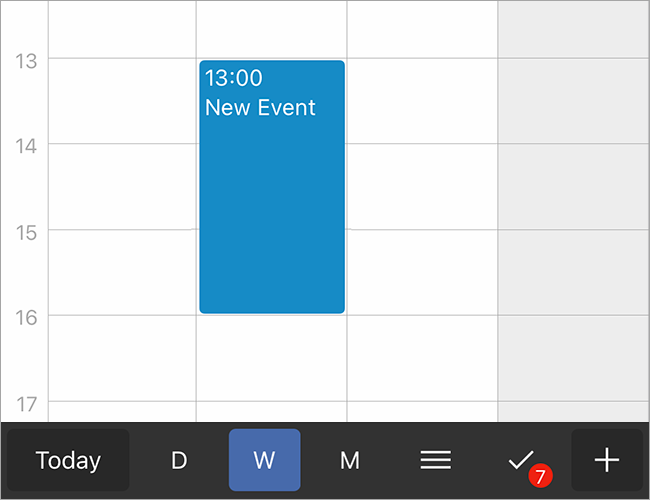Click the empty 16:00 slot below New Event
650x500 pixels.
[272, 360]
